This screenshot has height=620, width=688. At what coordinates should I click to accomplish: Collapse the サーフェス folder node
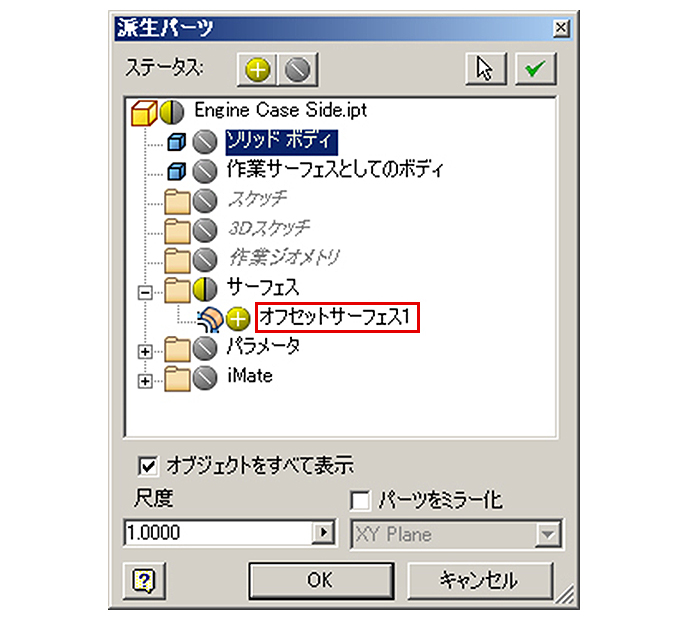[x=145, y=292]
